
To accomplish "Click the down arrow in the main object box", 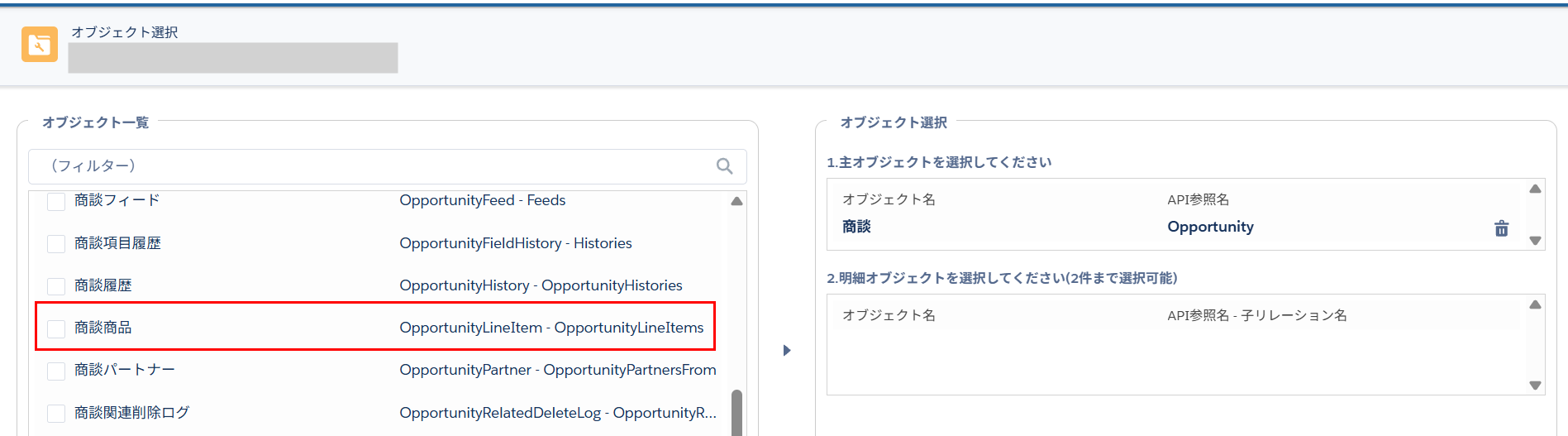I will [x=1535, y=241].
